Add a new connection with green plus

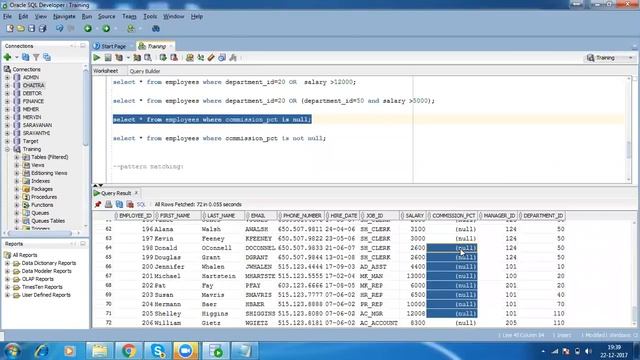7,57
